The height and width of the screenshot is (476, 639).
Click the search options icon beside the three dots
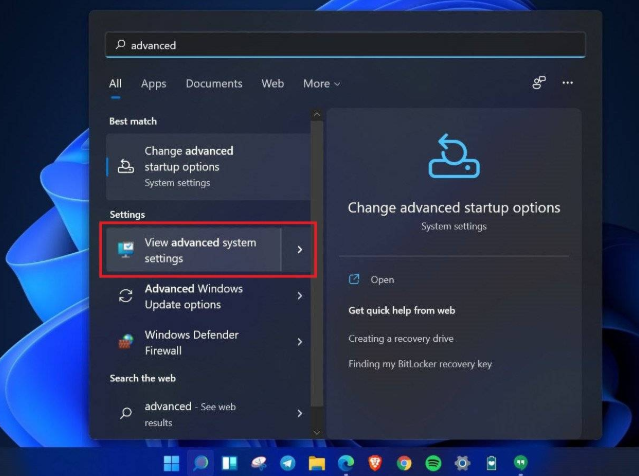pyautogui.click(x=539, y=83)
